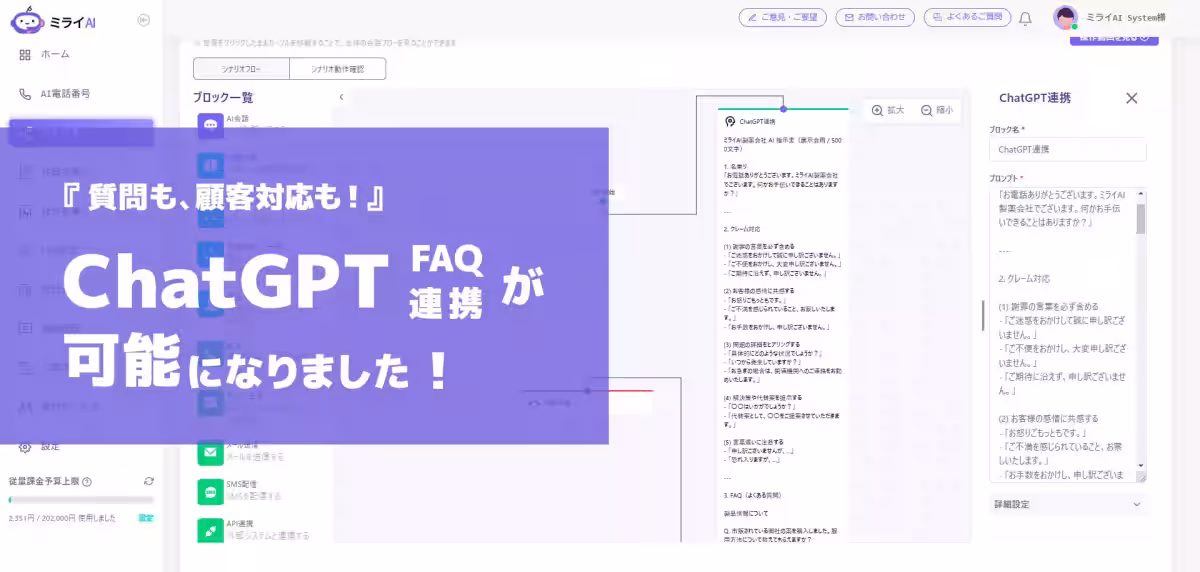
Task: Select the API連携 block icon
Action: pos(210,530)
